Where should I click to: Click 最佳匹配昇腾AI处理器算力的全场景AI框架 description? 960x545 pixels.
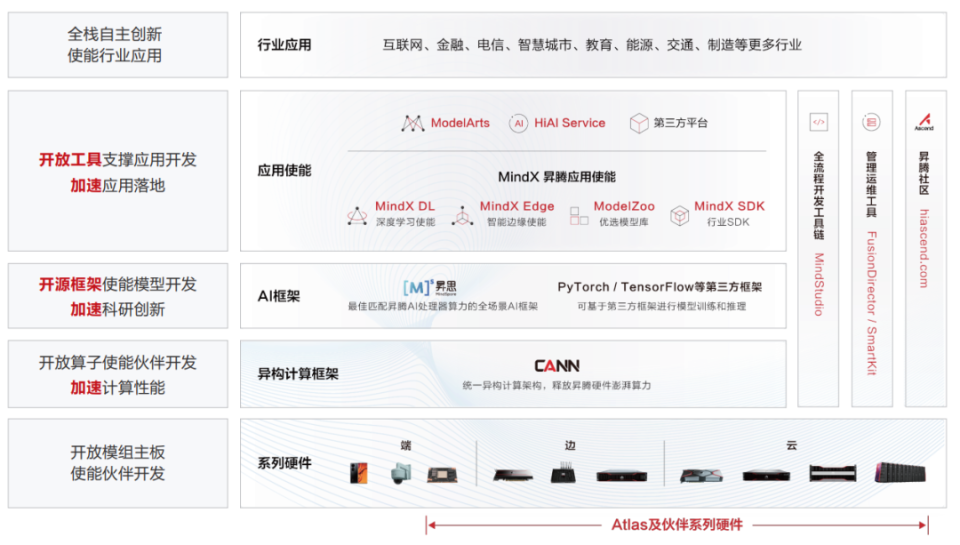tap(443, 306)
